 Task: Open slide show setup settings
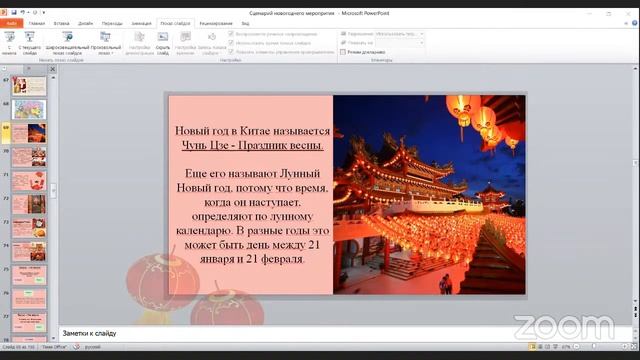point(139,42)
